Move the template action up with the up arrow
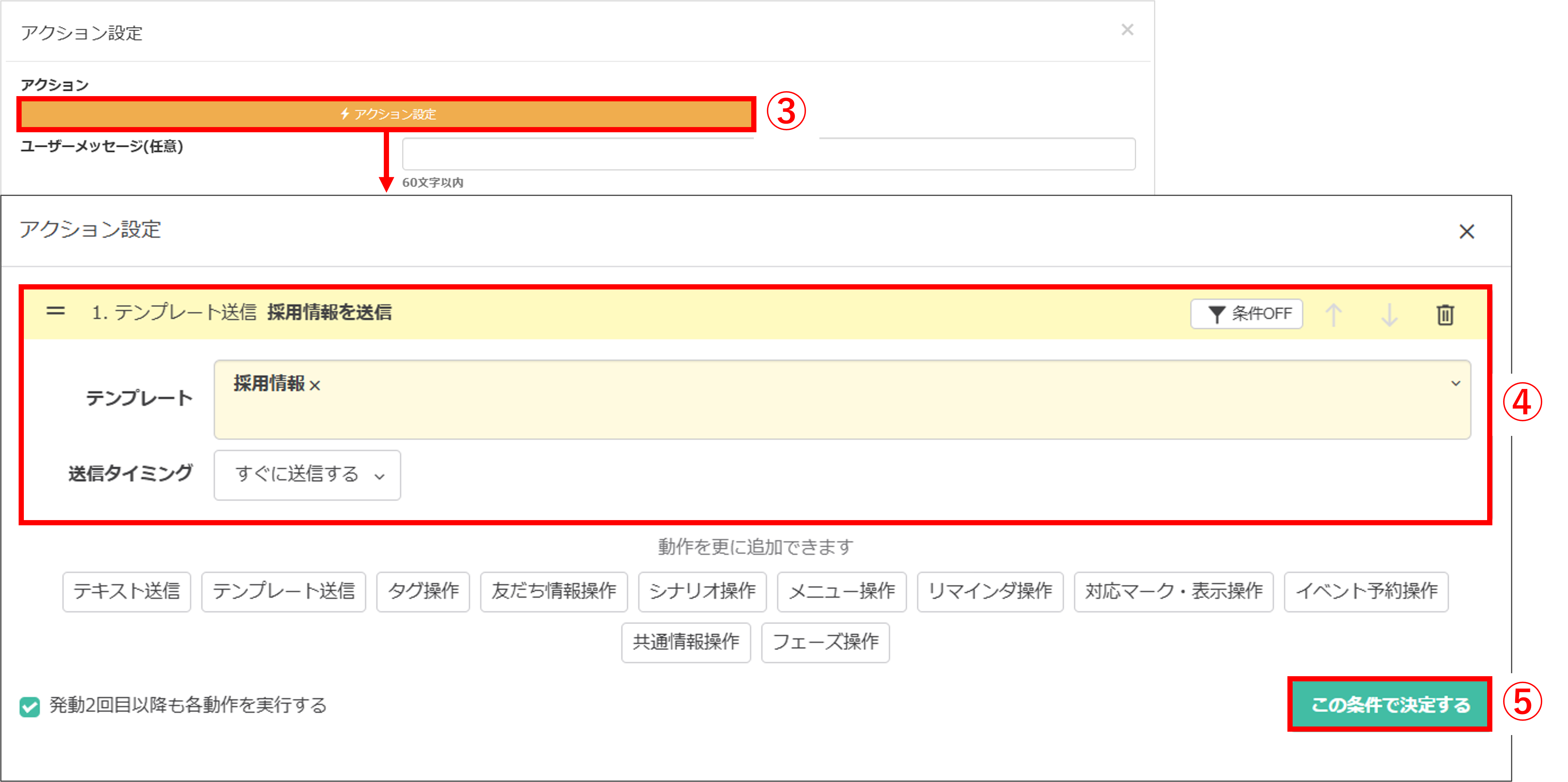 (1334, 315)
